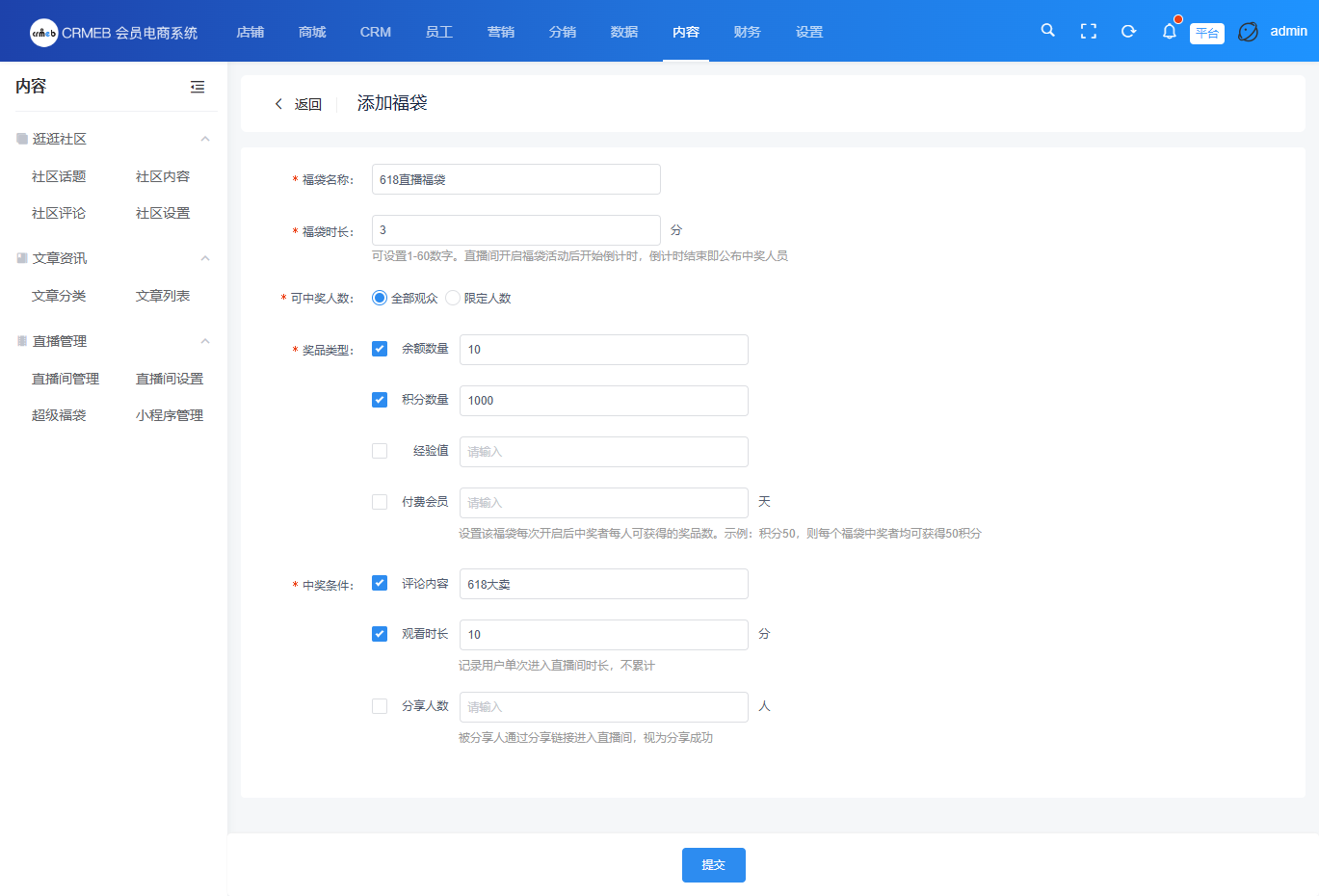Click the back arrow icon
Screen dimensions: 1319x896
(278, 104)
